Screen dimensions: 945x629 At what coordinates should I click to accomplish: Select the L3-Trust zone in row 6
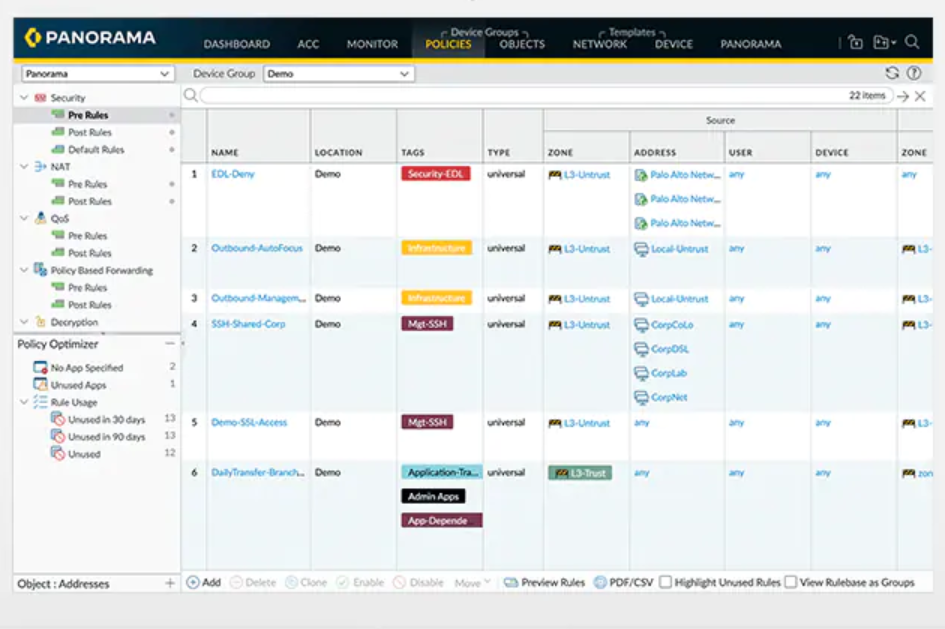(x=580, y=473)
